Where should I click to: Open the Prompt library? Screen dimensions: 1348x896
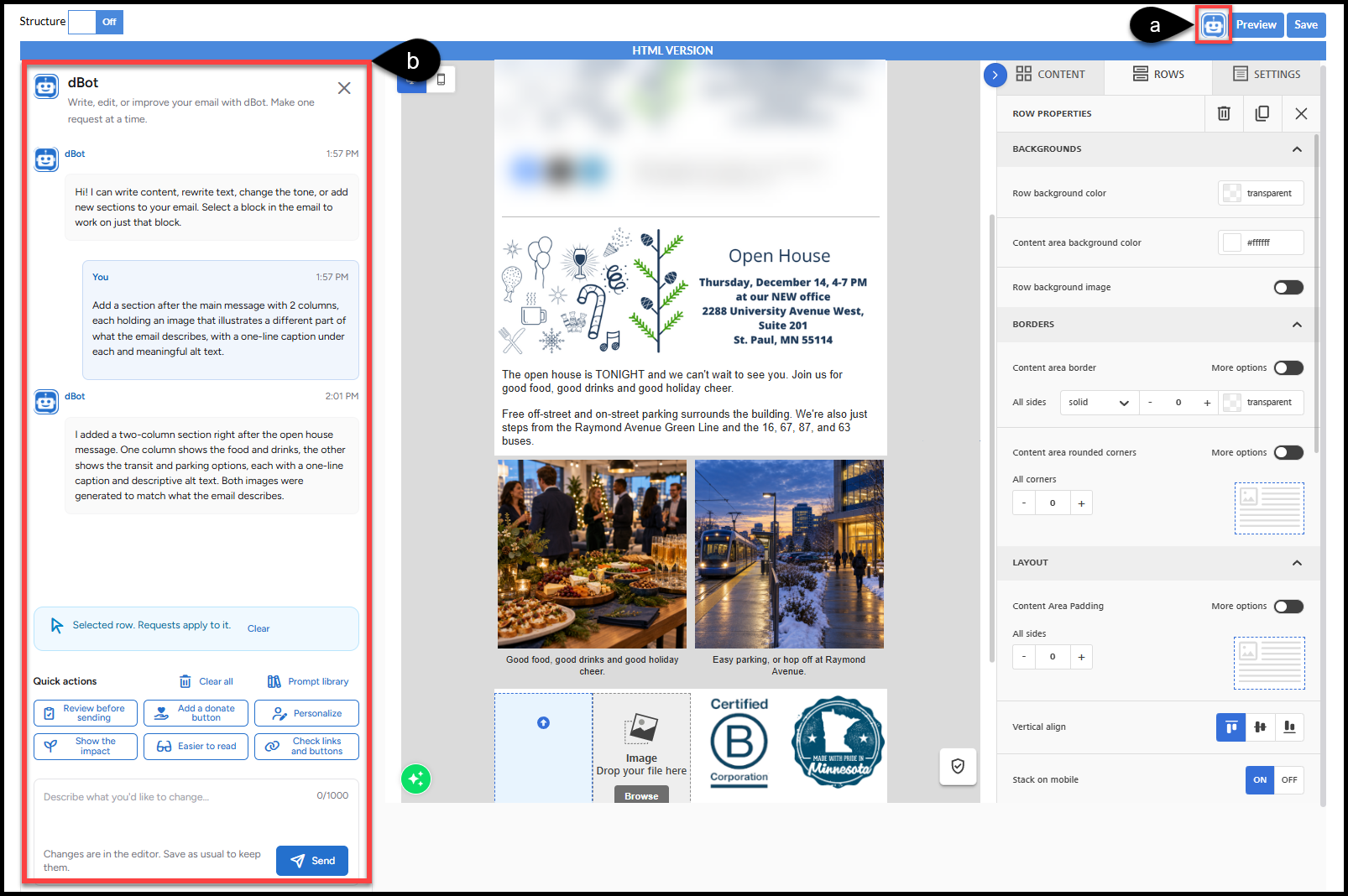(x=308, y=682)
